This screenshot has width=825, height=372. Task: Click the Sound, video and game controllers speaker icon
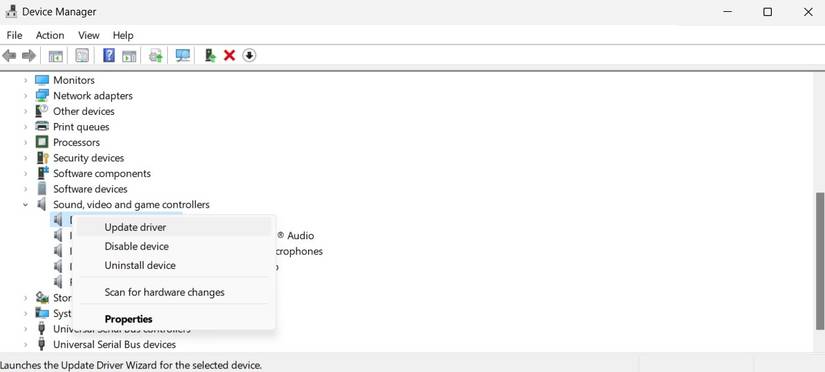point(42,204)
